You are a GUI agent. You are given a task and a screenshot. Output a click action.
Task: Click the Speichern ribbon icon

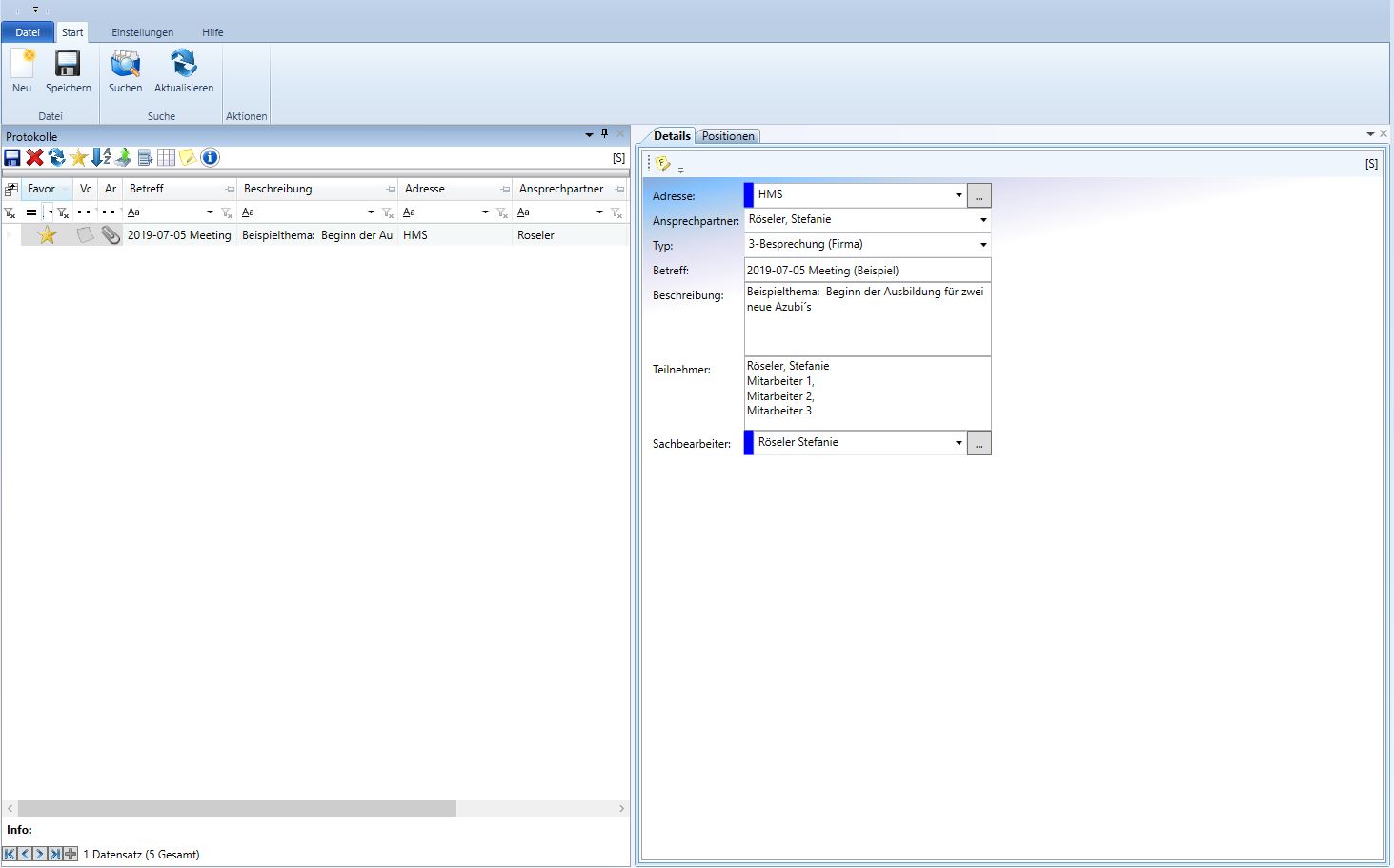68,71
